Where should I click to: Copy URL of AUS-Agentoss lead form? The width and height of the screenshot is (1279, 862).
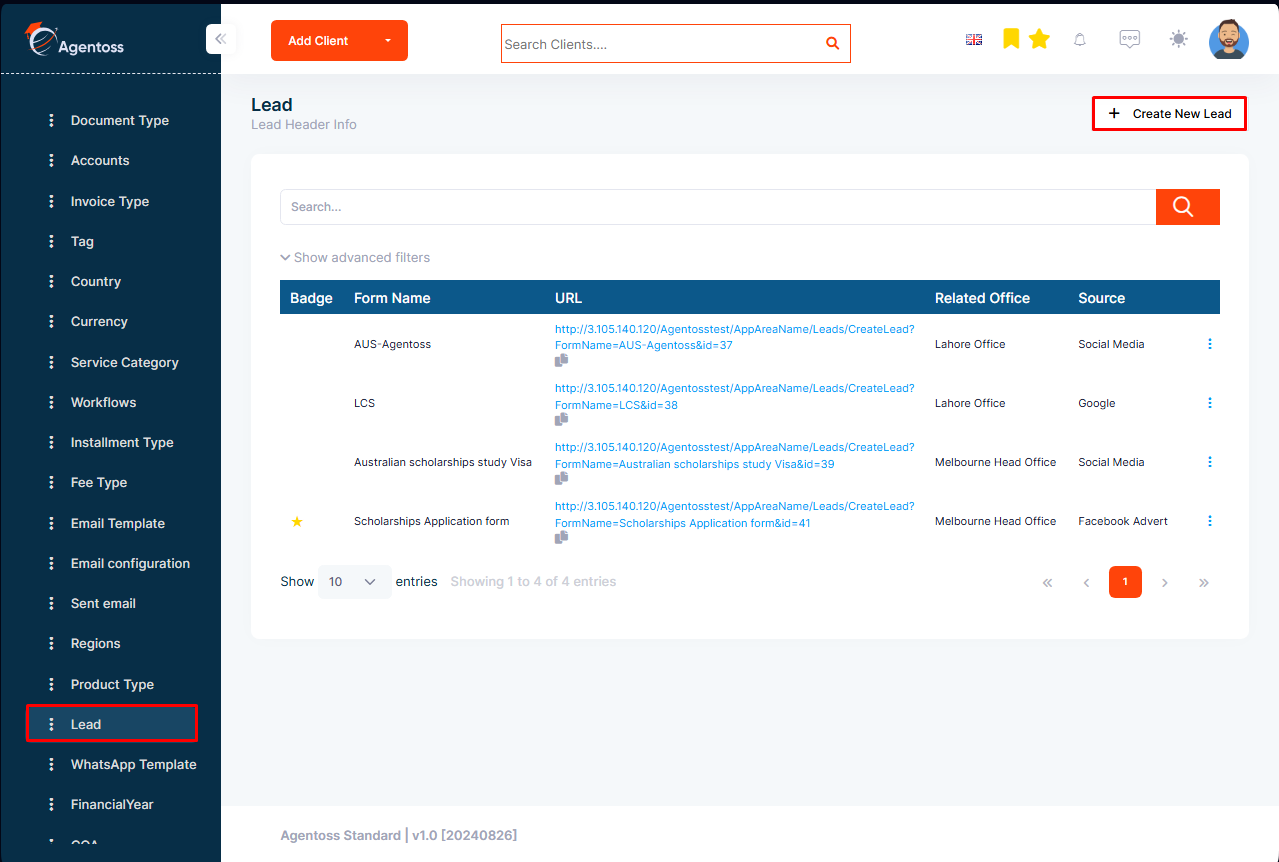pyautogui.click(x=562, y=360)
